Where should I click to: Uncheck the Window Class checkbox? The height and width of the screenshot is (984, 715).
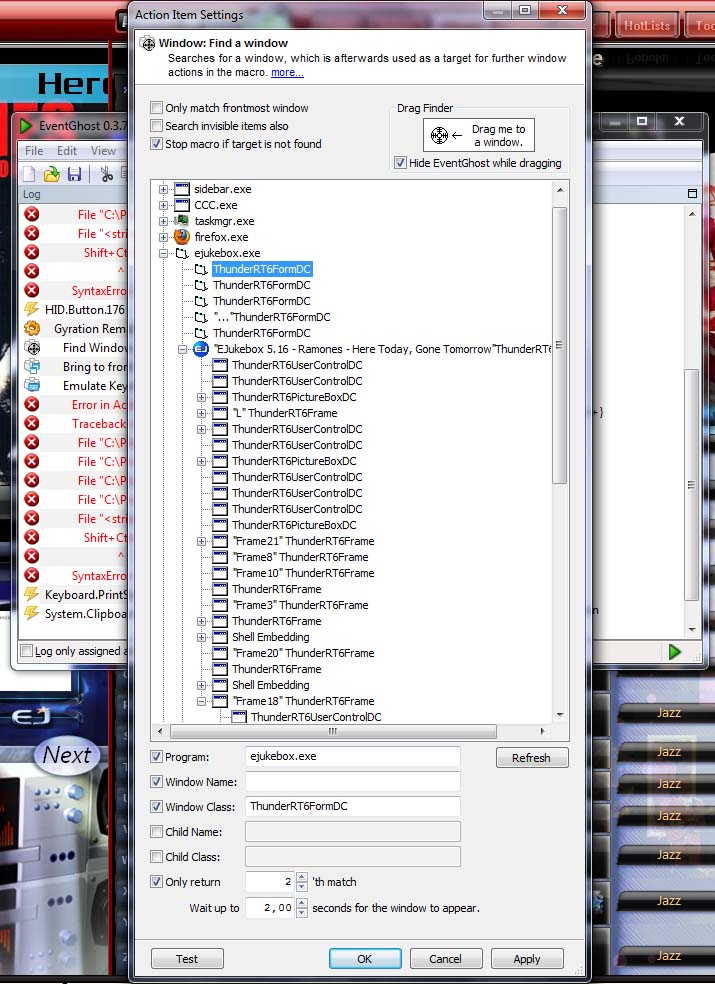pos(156,806)
